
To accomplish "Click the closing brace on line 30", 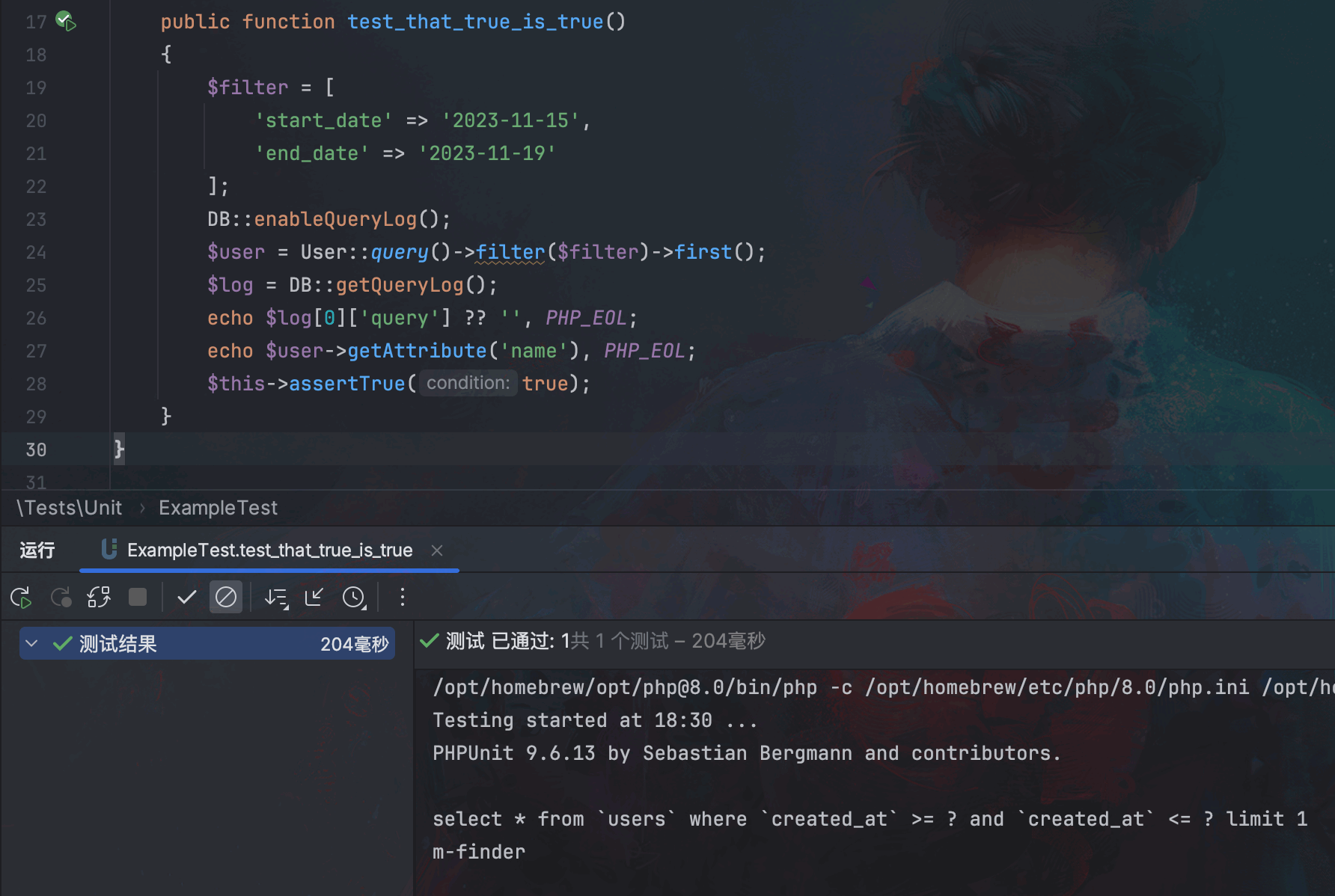I will tap(119, 449).
